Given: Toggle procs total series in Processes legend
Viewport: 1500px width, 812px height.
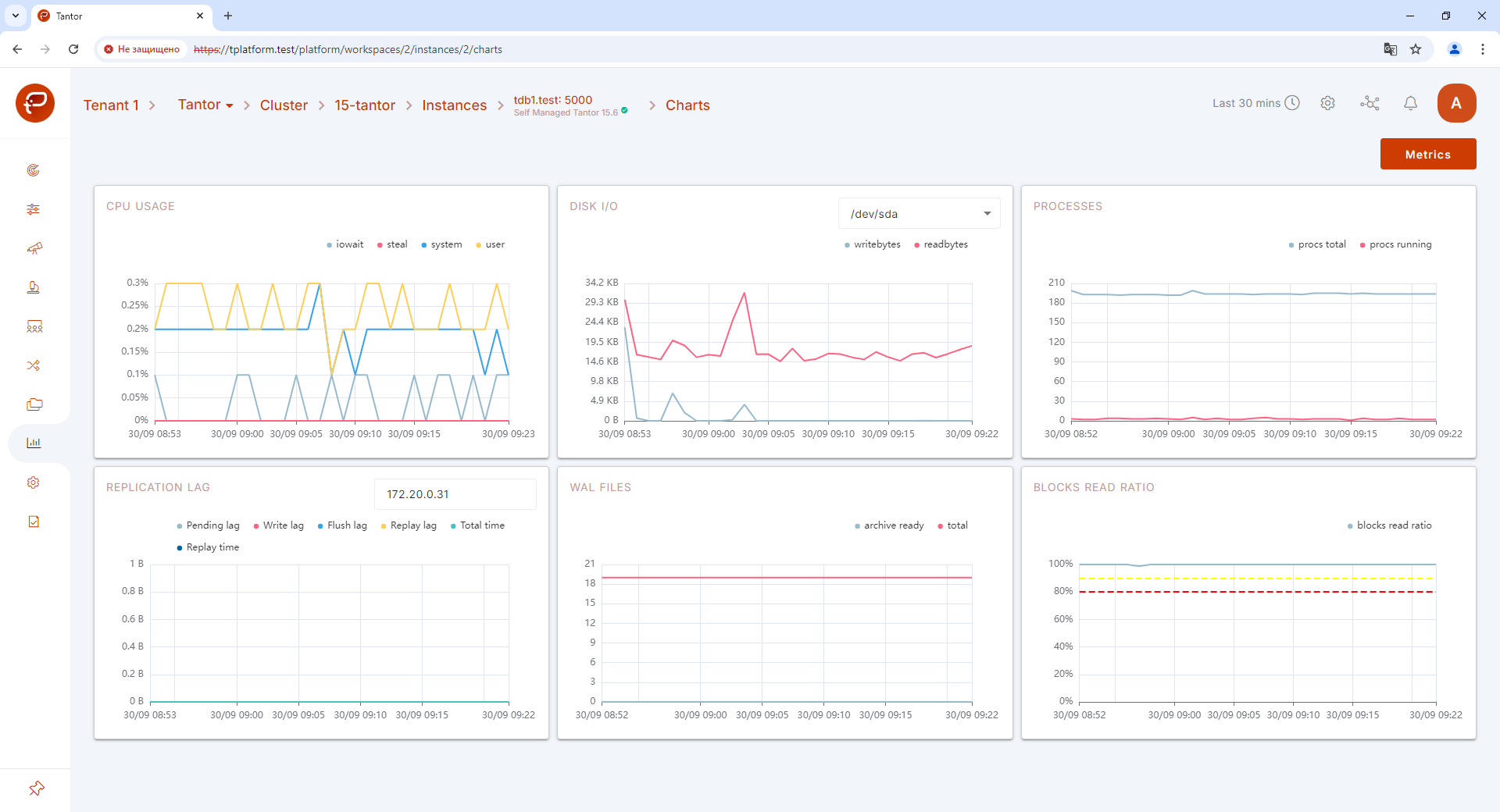Looking at the screenshot, I should pyautogui.click(x=1317, y=244).
